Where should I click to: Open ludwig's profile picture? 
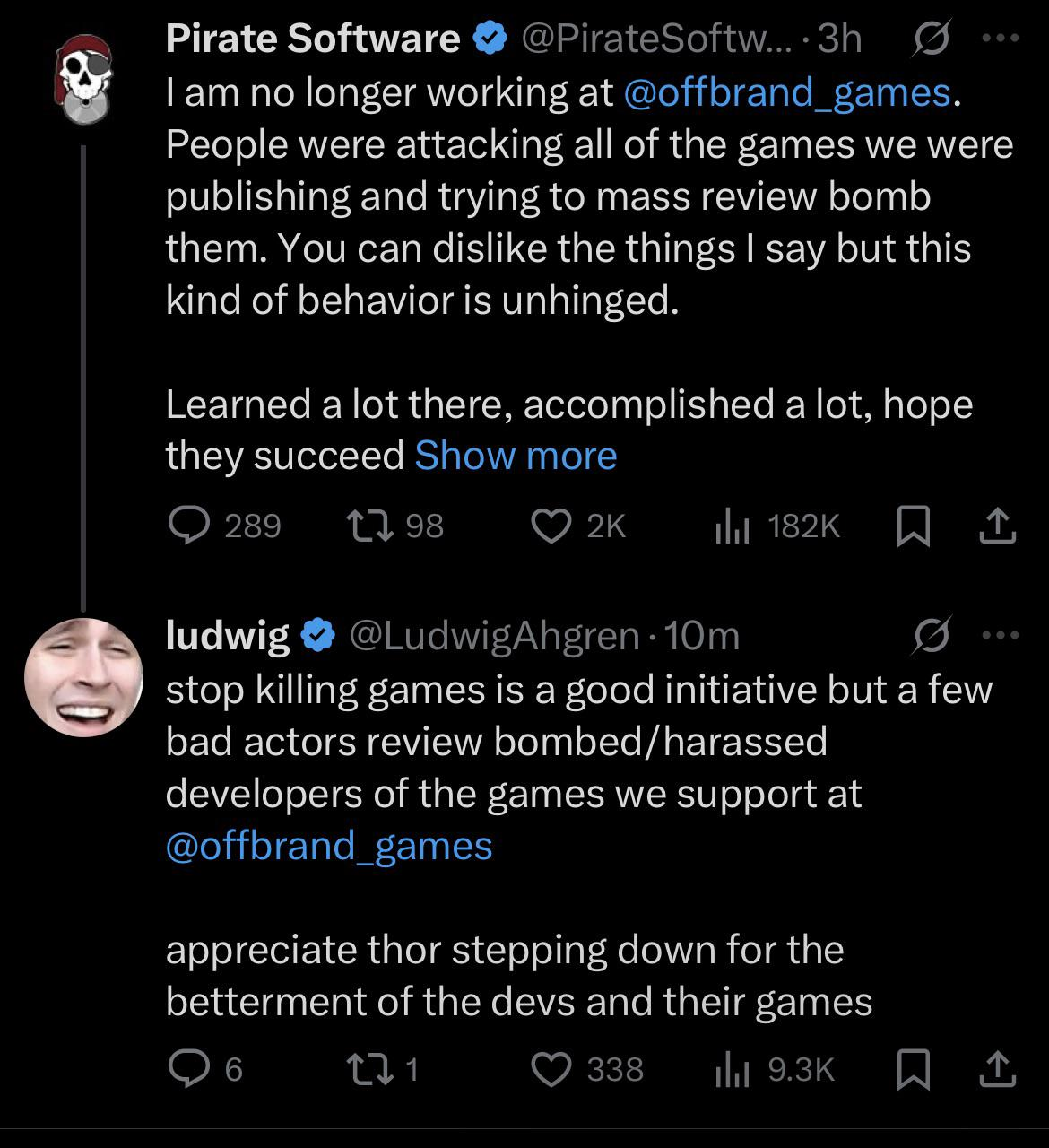click(x=84, y=677)
